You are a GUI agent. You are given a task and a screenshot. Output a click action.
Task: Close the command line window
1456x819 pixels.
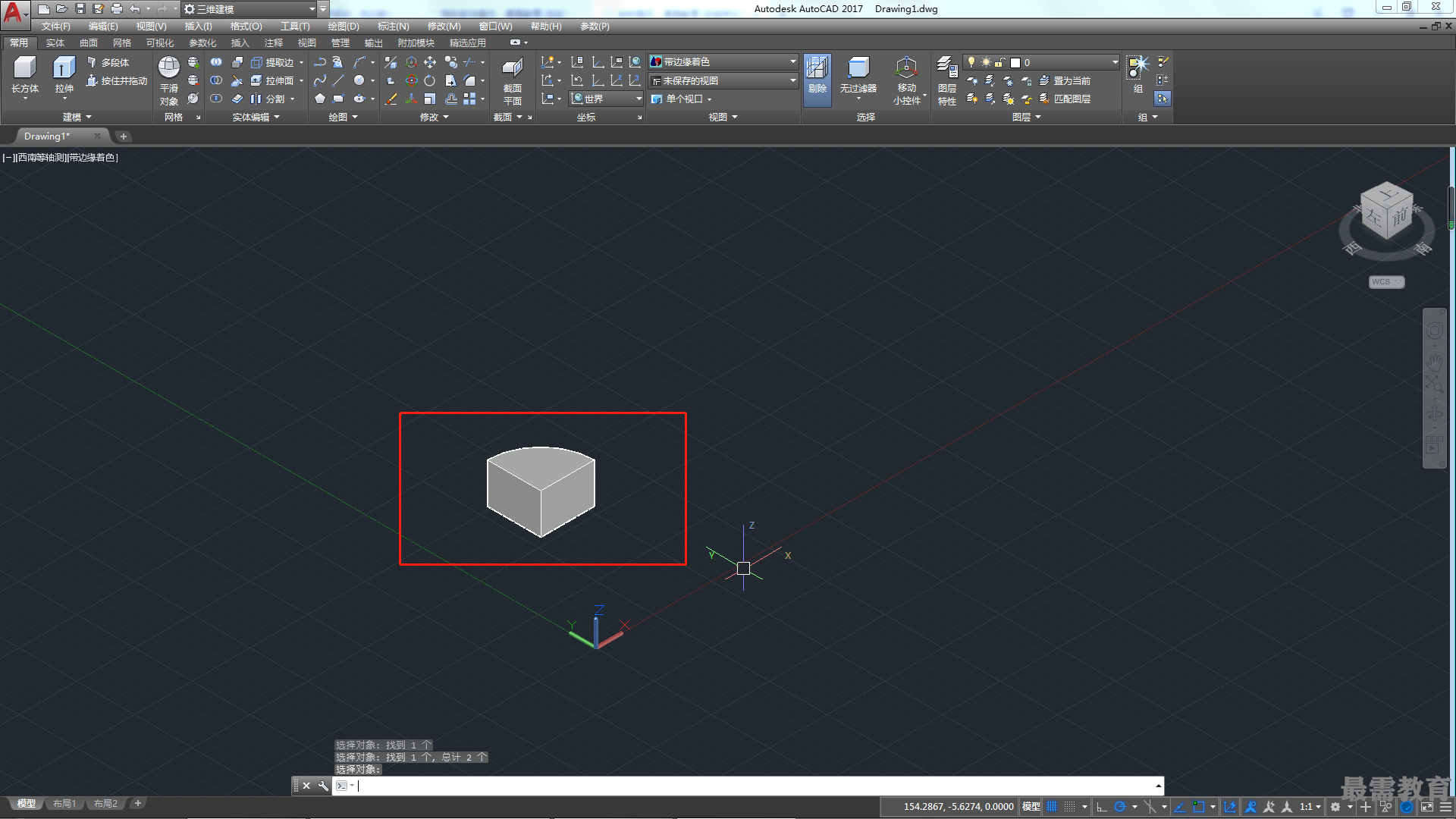tap(306, 786)
